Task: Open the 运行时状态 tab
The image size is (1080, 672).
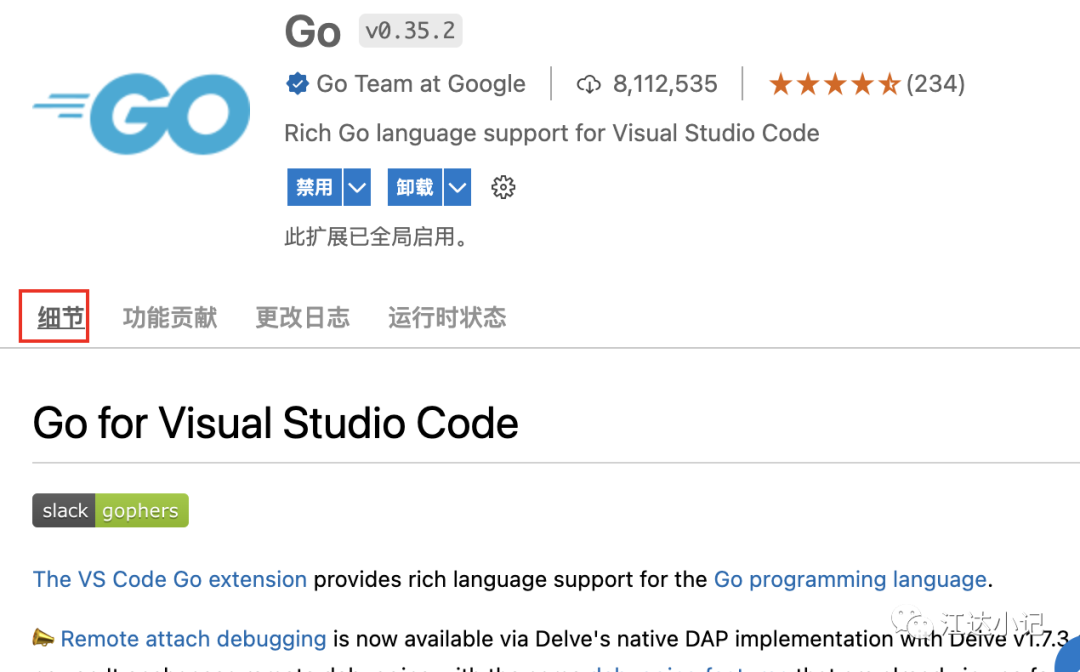Action: [x=447, y=317]
